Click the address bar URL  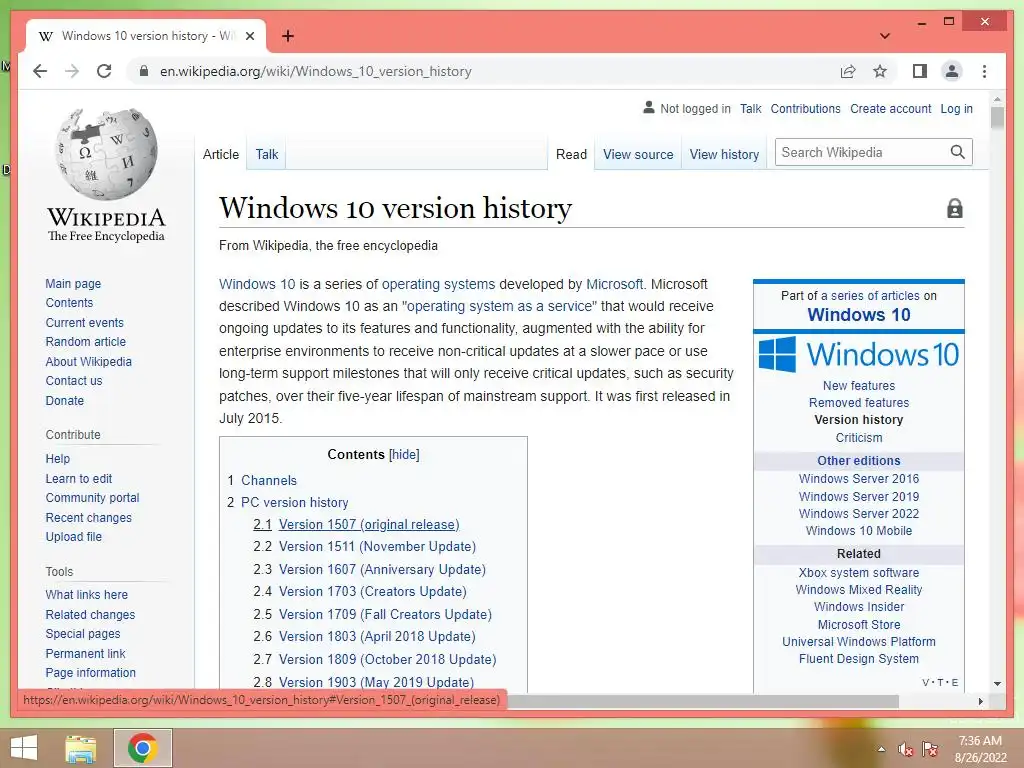pyautogui.click(x=315, y=71)
